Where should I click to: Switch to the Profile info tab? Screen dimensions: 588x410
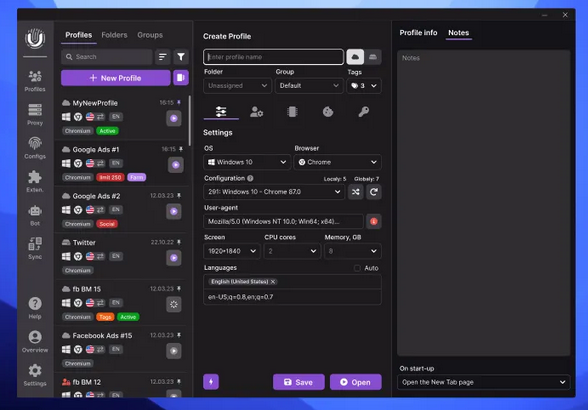coord(418,33)
